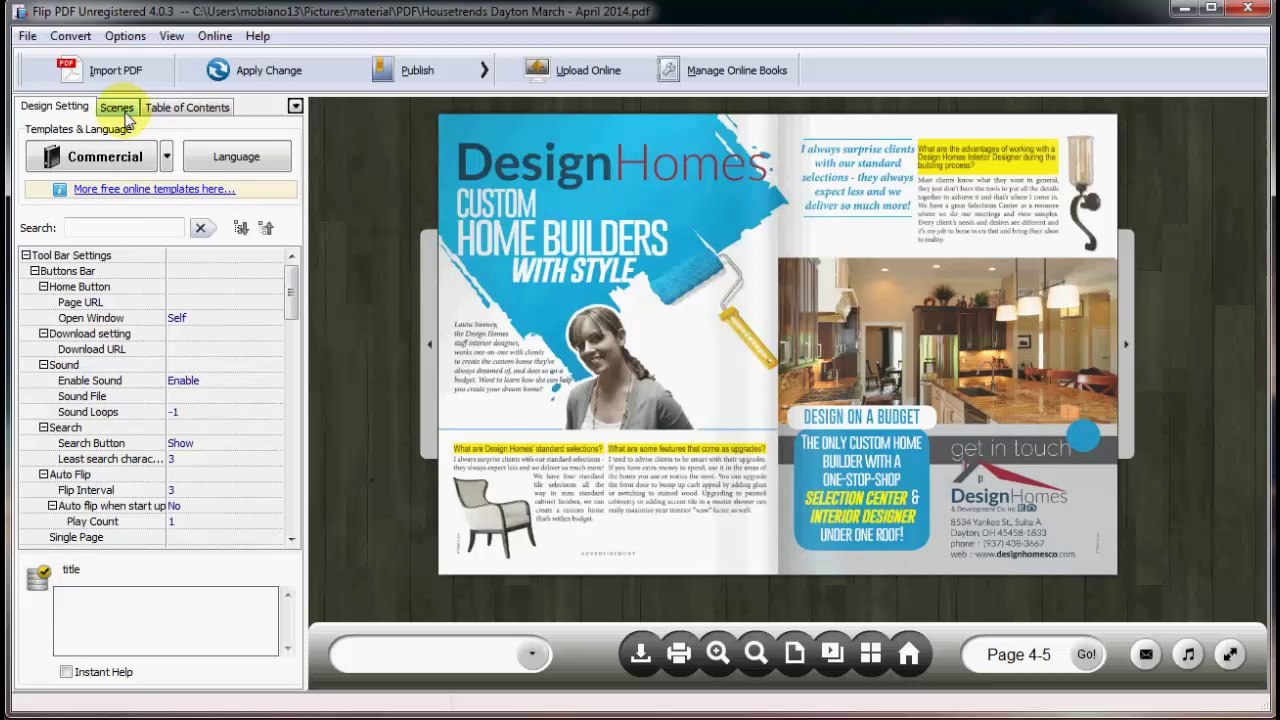This screenshot has height=720, width=1280.
Task: Click the download icon in the flipbook toolbar
Action: click(641, 654)
